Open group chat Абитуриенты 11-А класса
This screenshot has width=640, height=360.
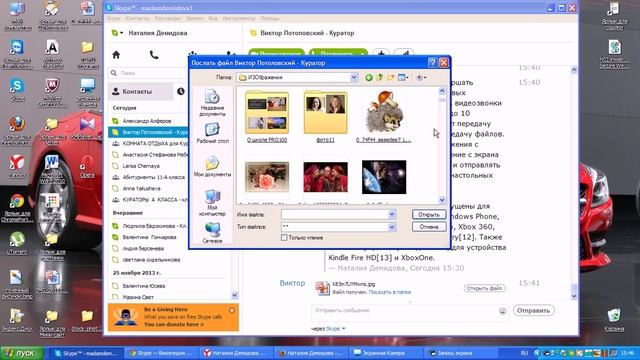[153, 177]
